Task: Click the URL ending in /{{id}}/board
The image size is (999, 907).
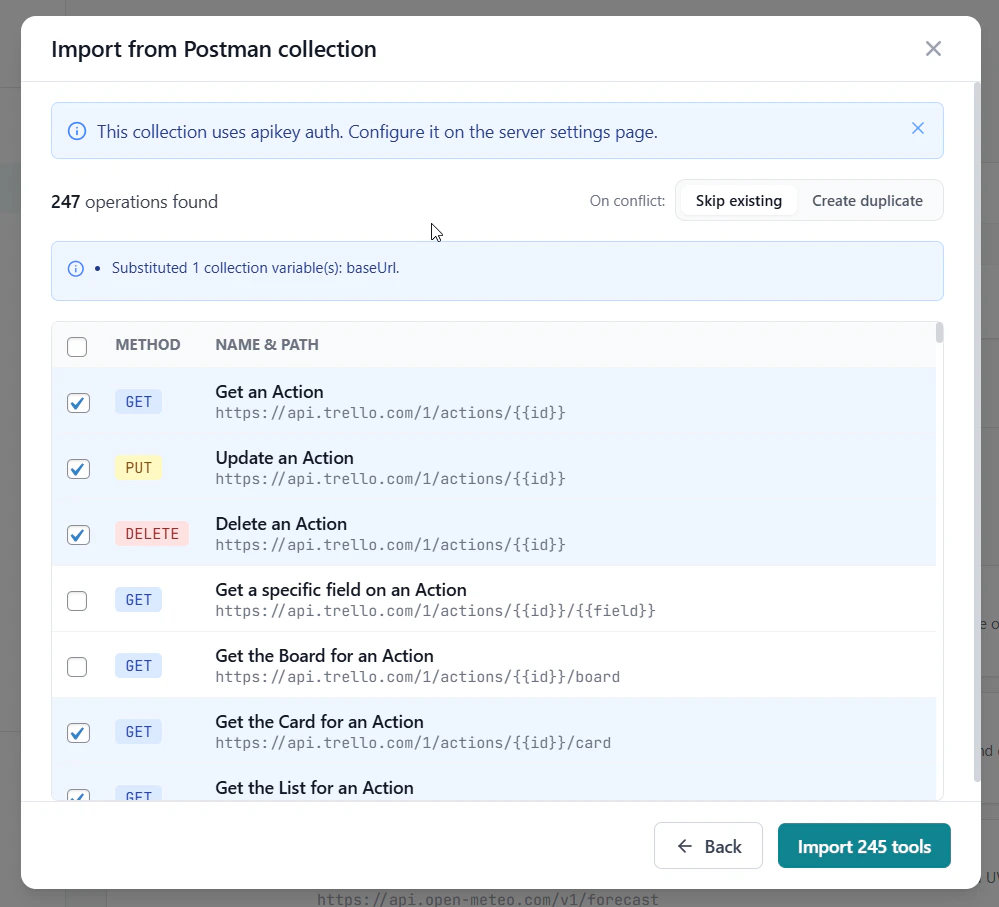Action: [417, 676]
